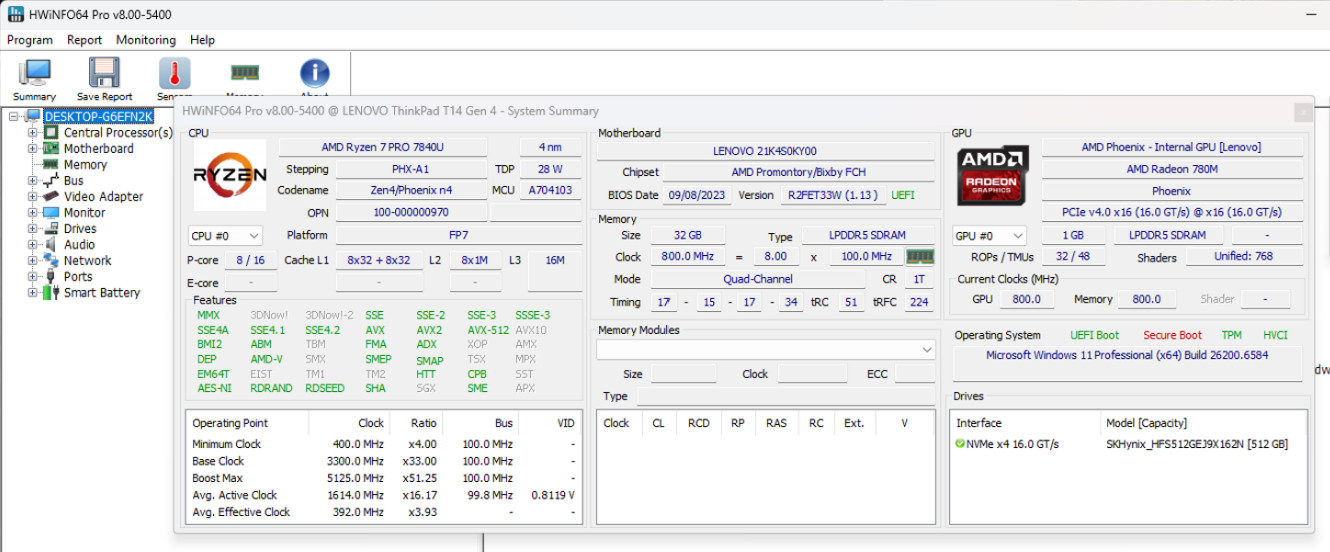Click the green check icon beside NVMe x4
The image size is (1330, 552).
(x=960, y=444)
